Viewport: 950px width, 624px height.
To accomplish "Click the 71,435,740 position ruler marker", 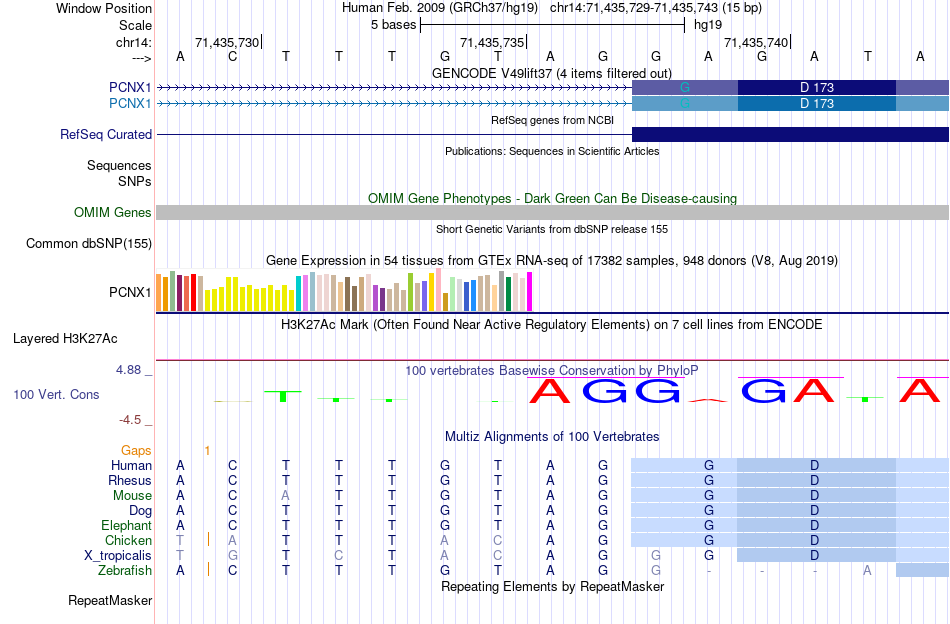I will pos(757,42).
